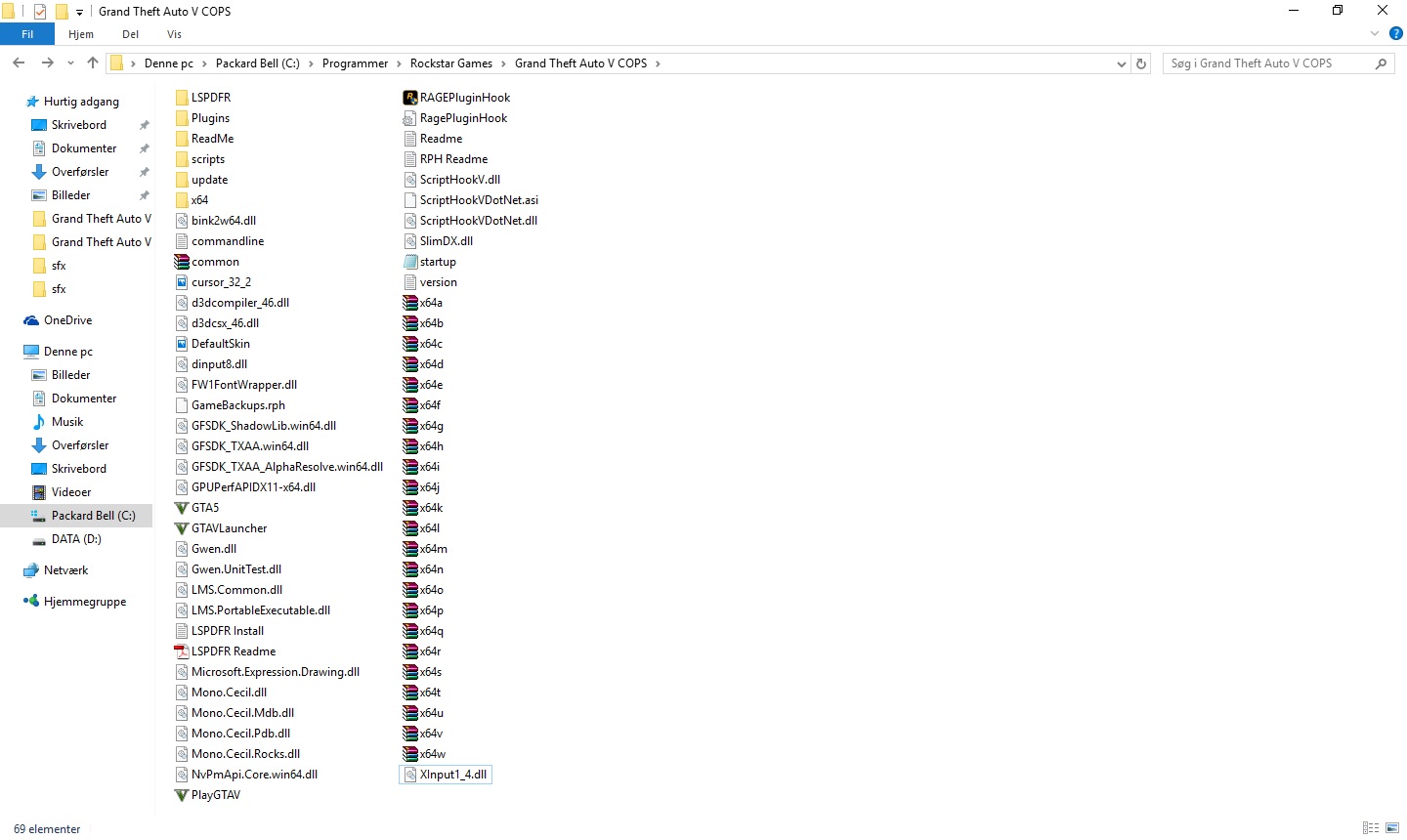Click the x64 folder icon

(x=182, y=200)
